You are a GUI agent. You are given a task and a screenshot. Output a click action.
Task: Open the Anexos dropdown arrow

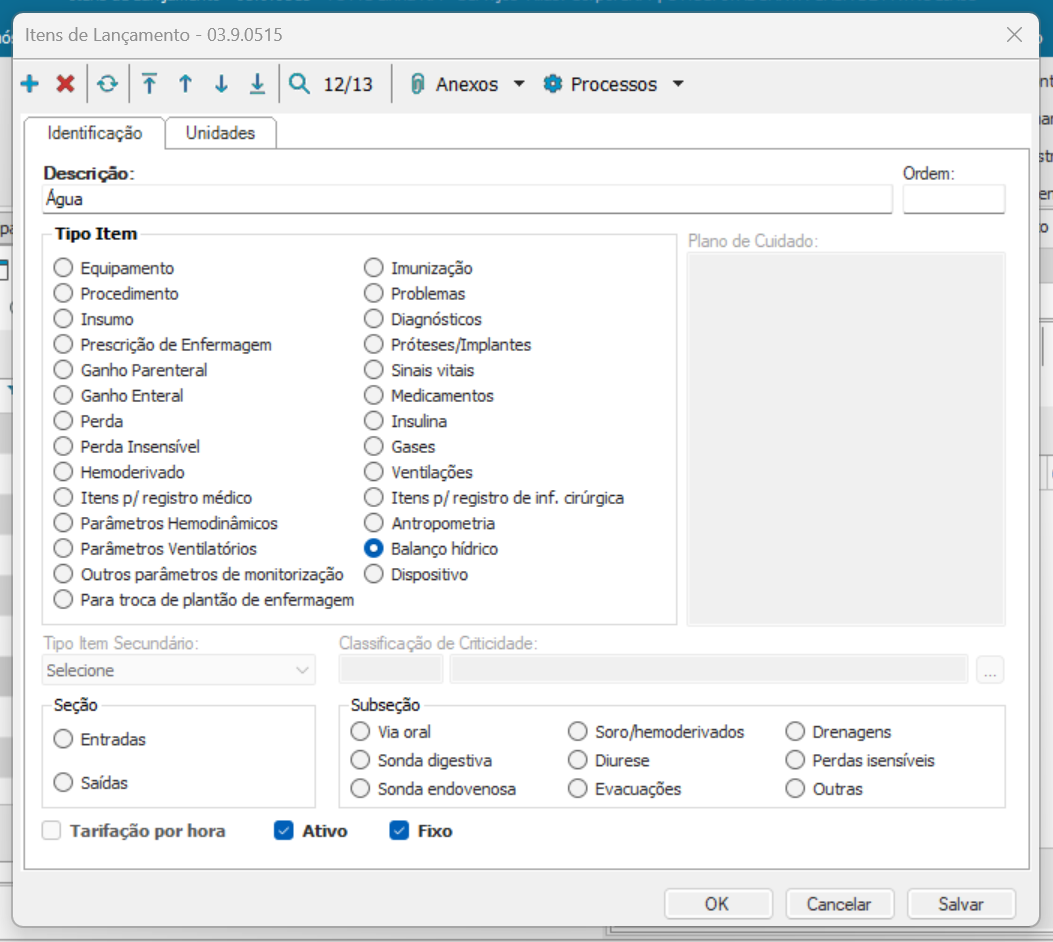518,85
